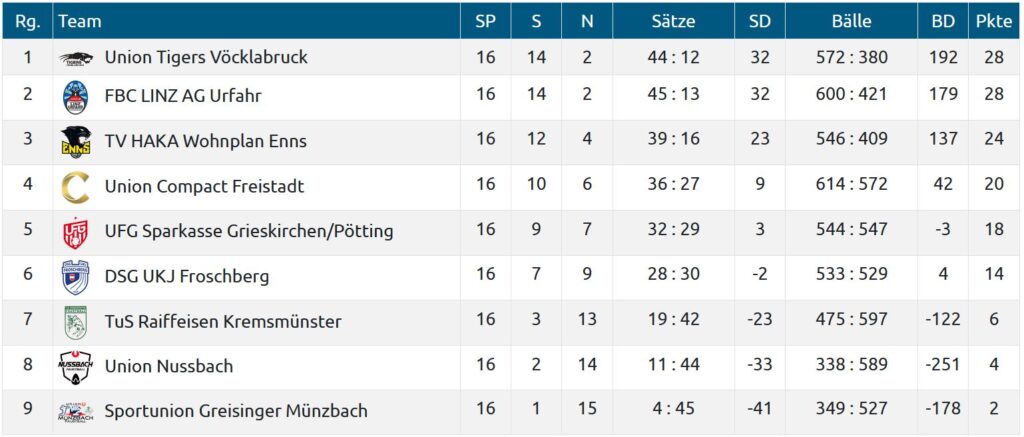
Task: Open the FBC LINZ AG Urfahr team name
Action: 183,96
